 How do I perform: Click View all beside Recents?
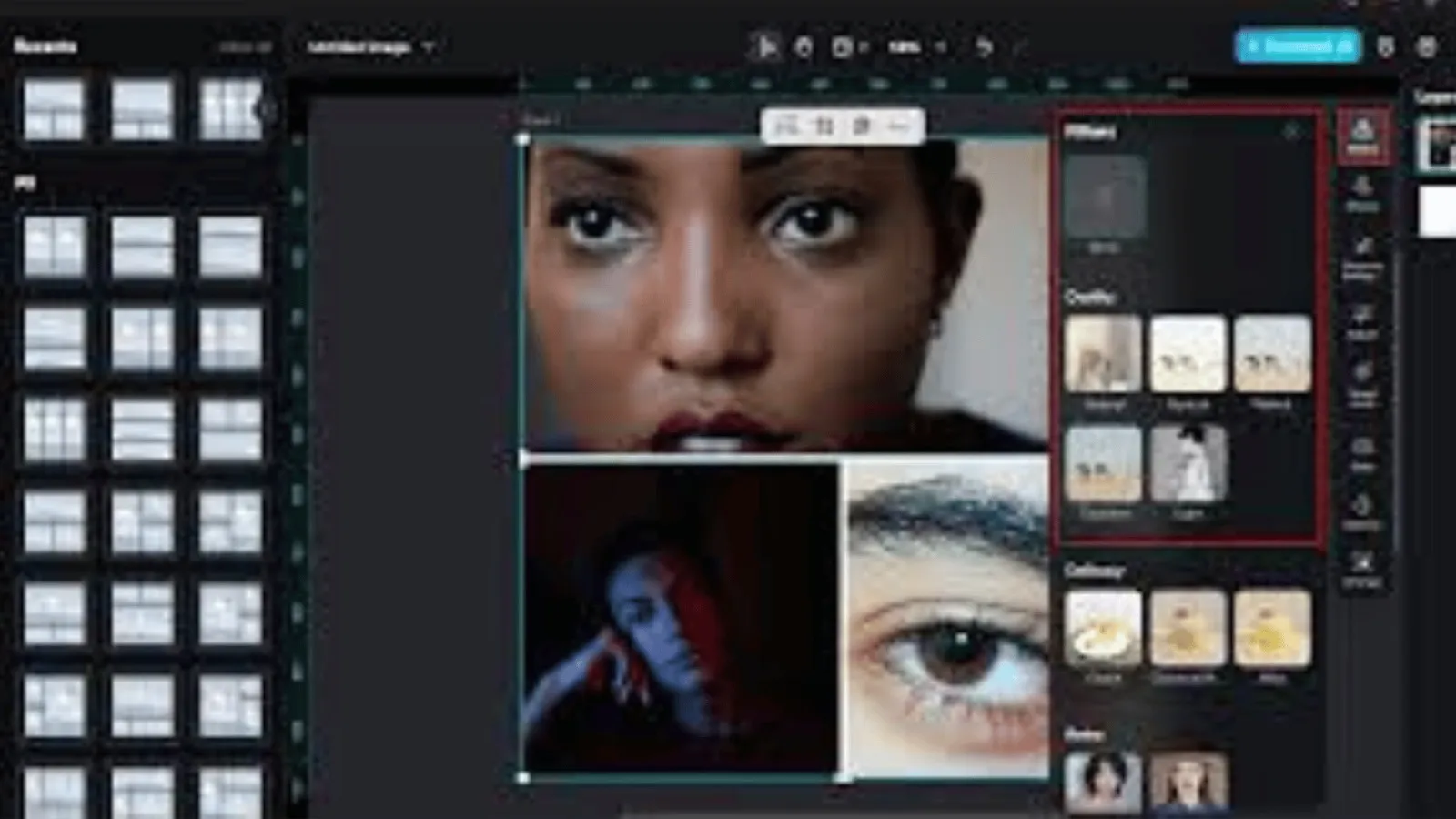(x=246, y=46)
